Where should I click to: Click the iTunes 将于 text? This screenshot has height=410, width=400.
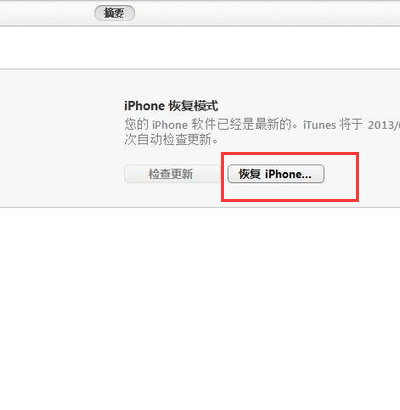click(333, 125)
